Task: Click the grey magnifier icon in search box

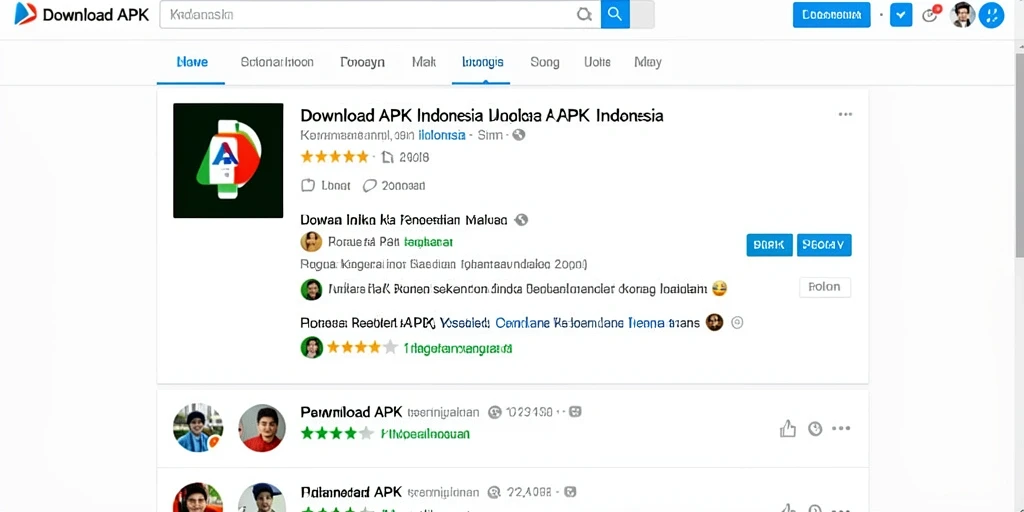Action: tap(584, 14)
